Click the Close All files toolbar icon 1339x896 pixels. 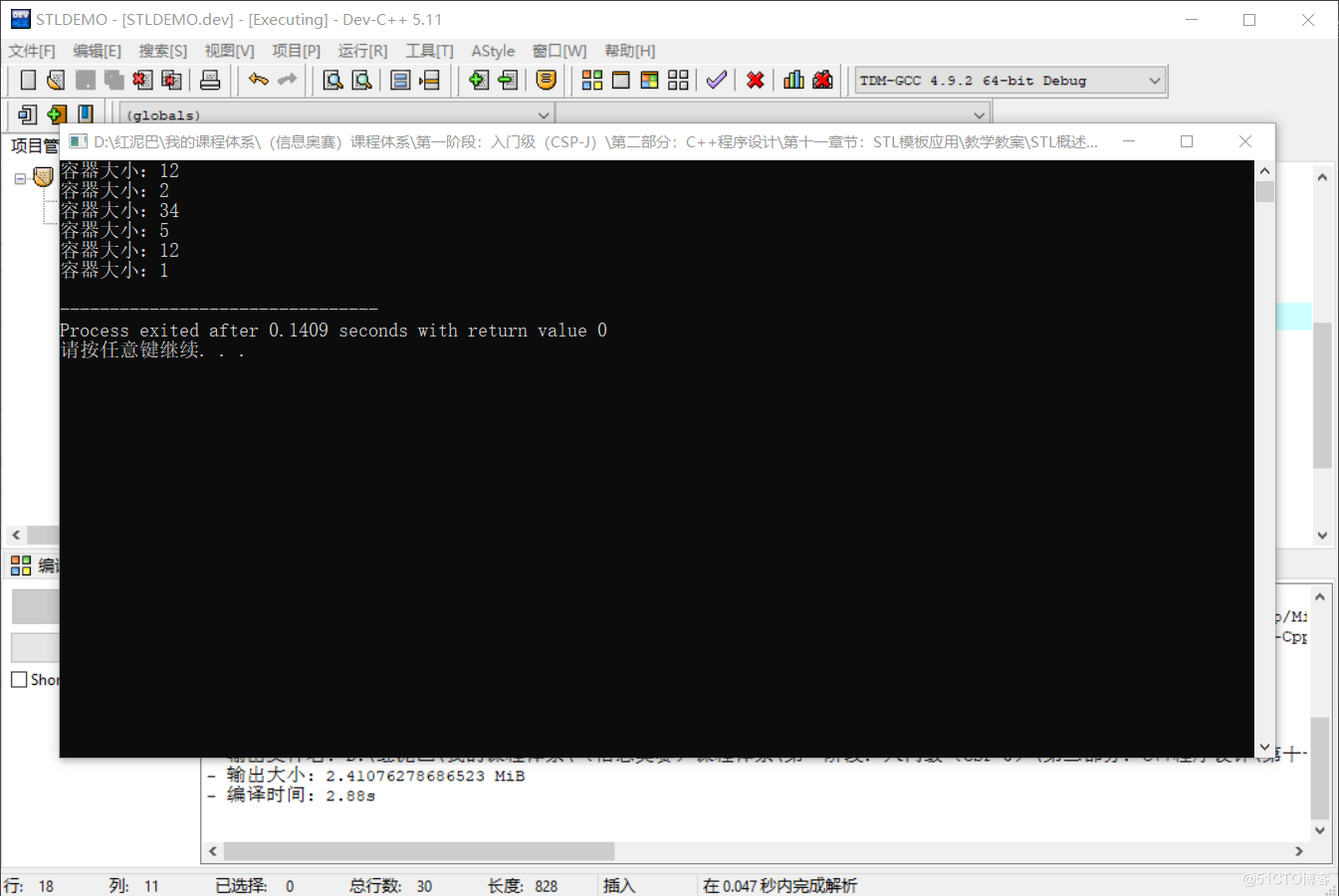click(172, 81)
